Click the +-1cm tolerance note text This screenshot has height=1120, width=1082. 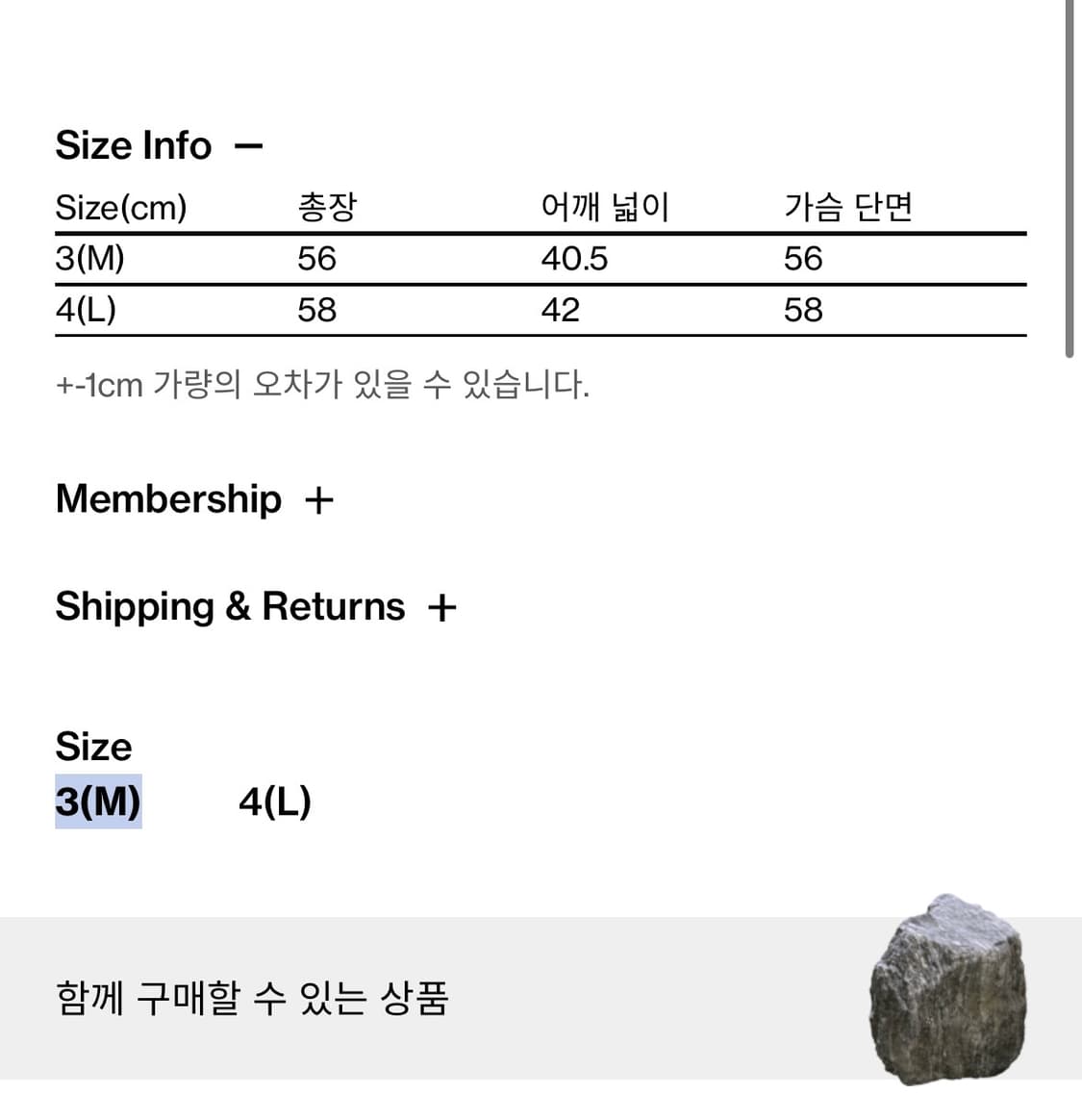[322, 385]
